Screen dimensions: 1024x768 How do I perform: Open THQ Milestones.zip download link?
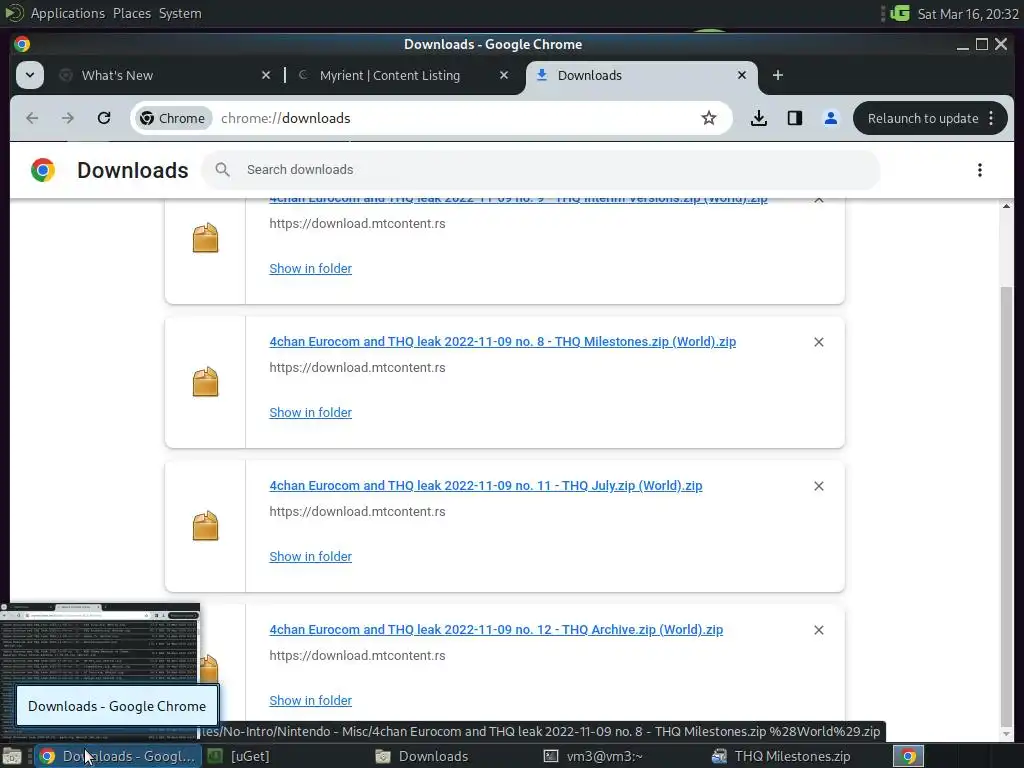[x=502, y=342]
